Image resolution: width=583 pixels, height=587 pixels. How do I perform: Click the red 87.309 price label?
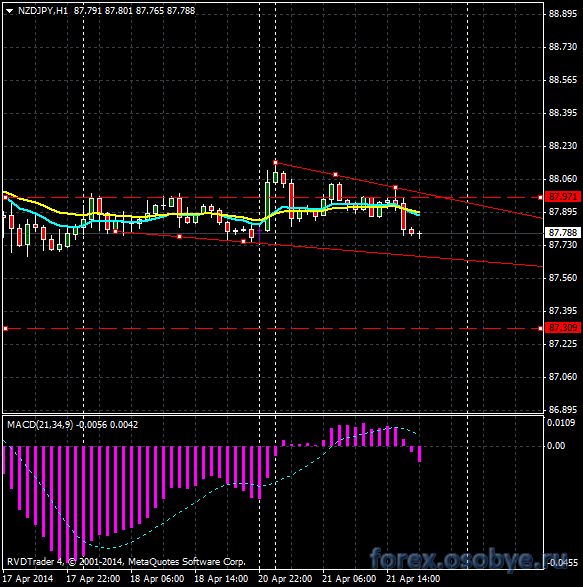(563, 328)
